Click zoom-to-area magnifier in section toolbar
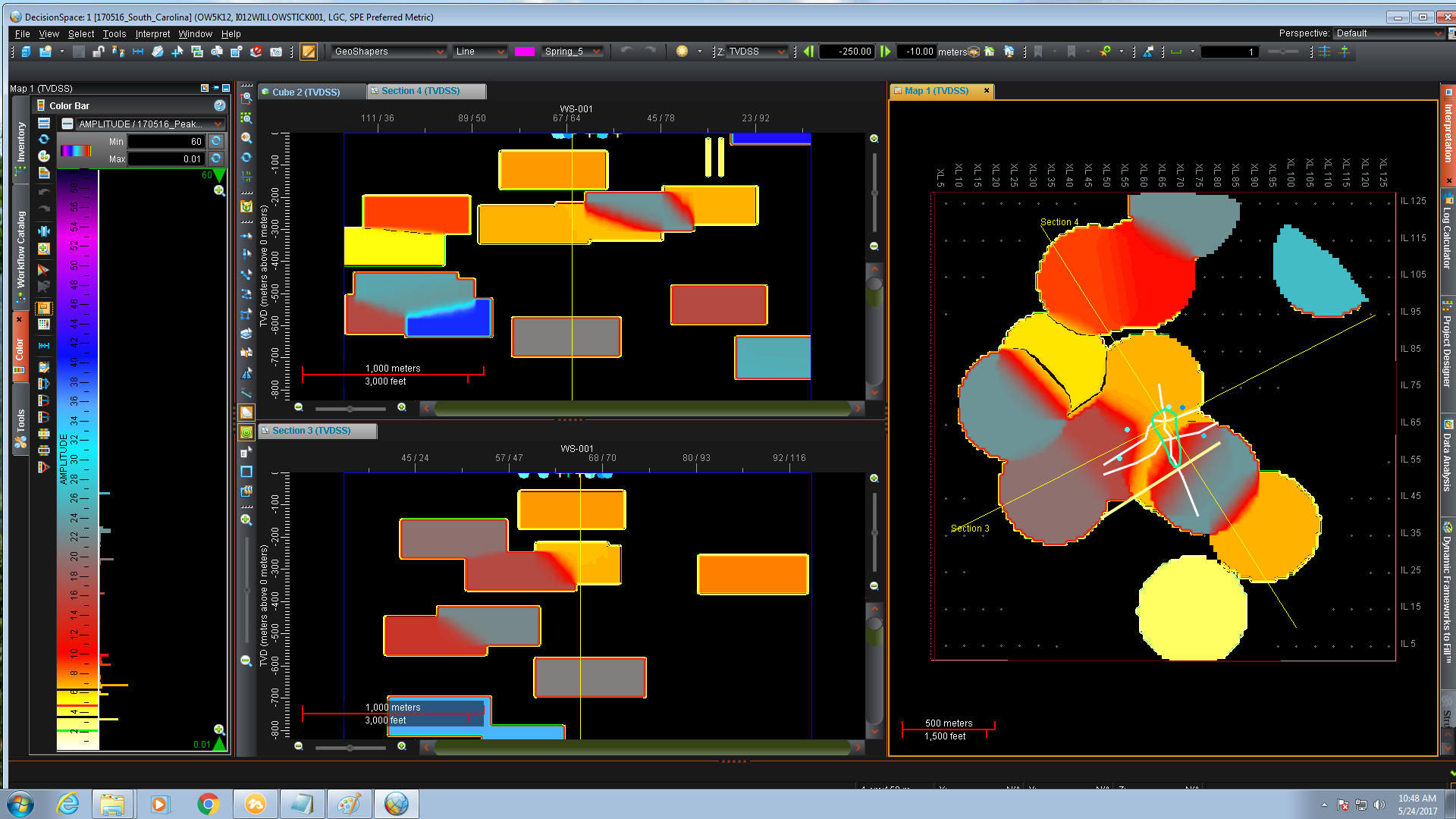The image size is (1456, 819). (x=246, y=99)
